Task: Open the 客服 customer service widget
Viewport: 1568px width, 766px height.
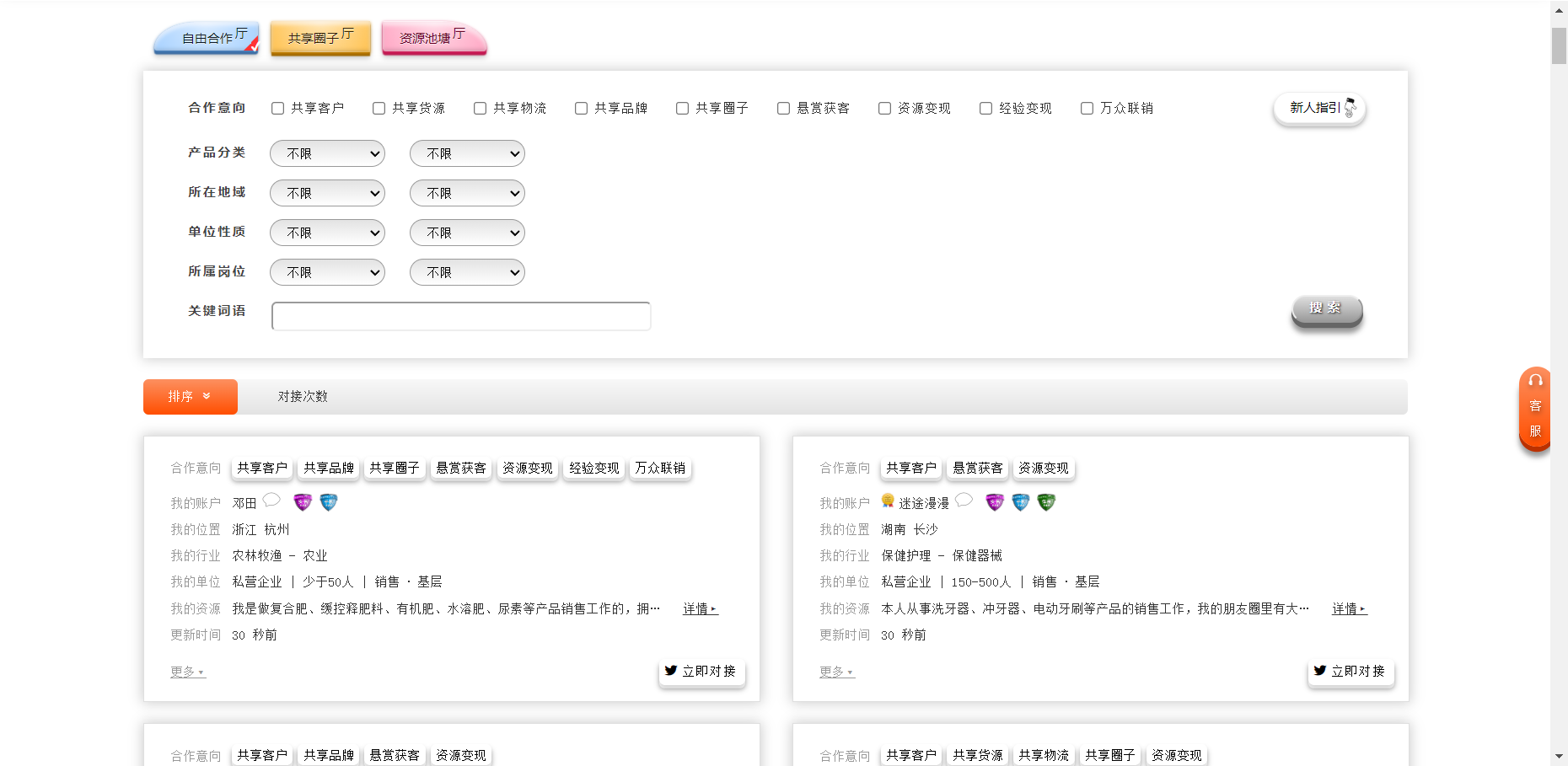Action: pos(1535,410)
